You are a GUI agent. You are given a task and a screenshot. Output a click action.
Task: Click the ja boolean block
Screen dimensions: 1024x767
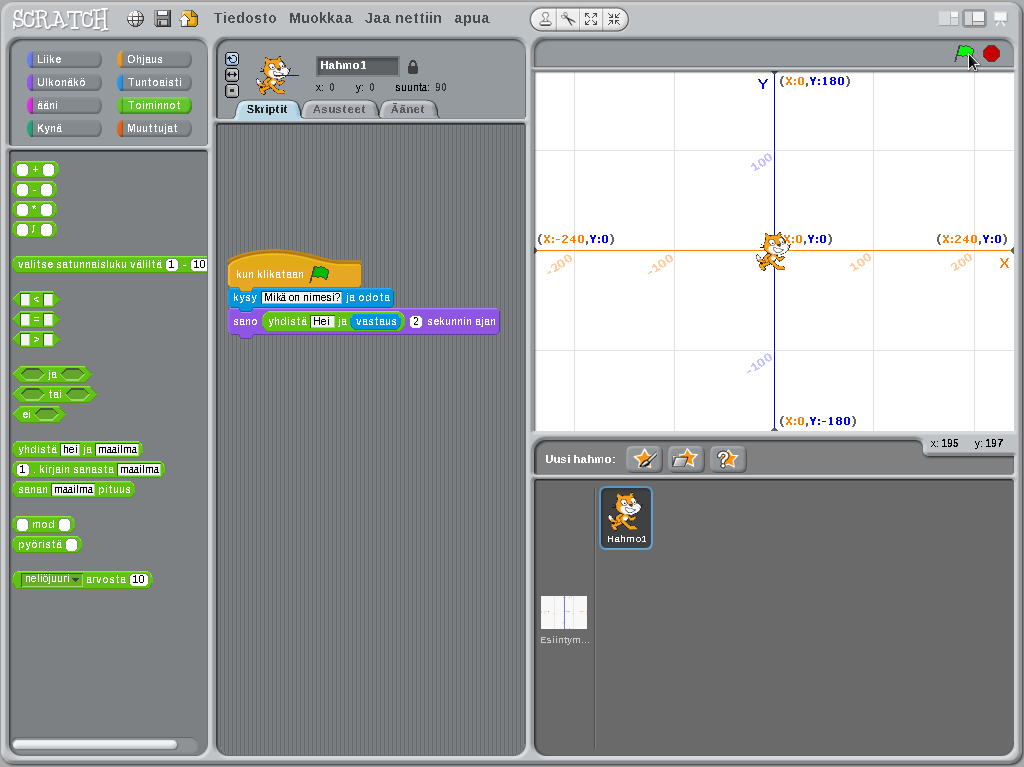[52, 374]
